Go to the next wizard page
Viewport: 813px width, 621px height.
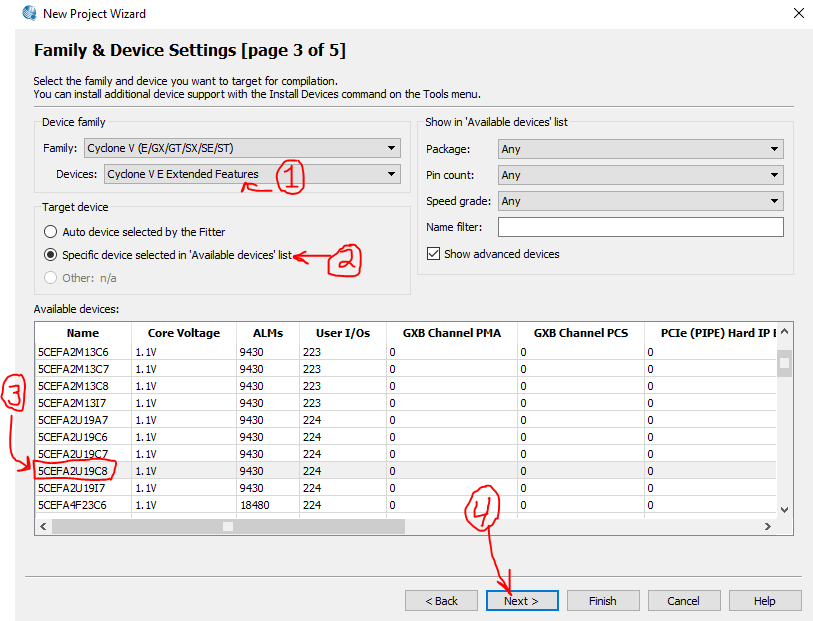521,601
